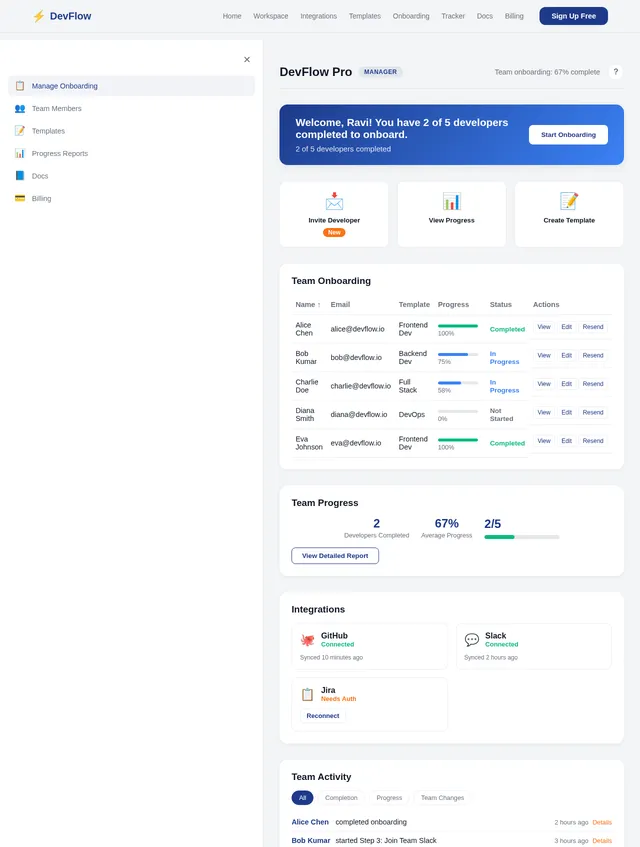Resend invite to Charlie Doe

tap(593, 384)
